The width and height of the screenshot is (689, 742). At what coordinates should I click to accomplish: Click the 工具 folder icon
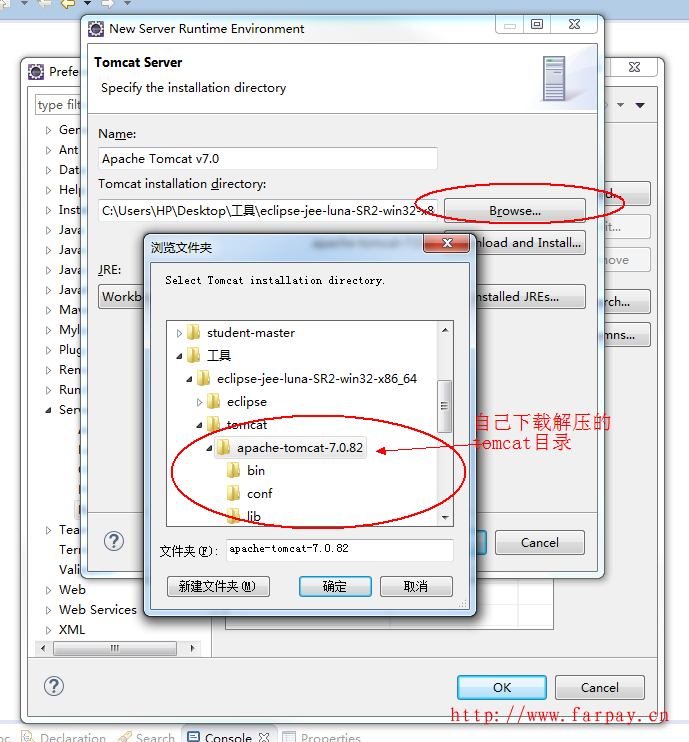coord(194,355)
